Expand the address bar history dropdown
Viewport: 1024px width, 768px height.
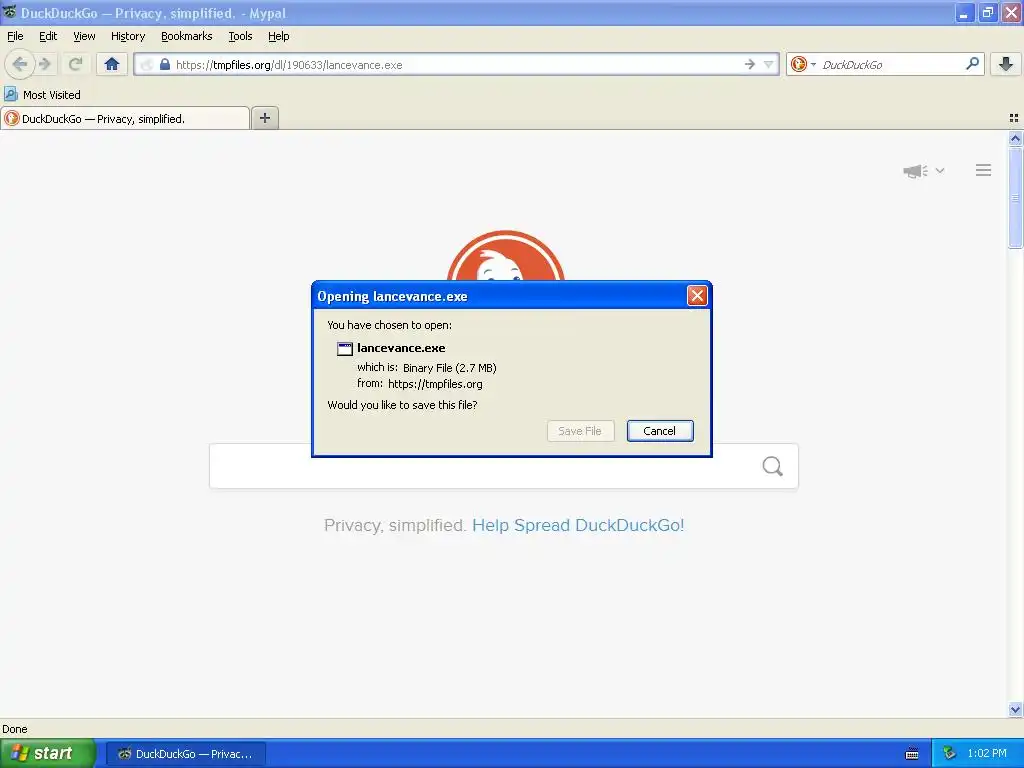tap(769, 64)
